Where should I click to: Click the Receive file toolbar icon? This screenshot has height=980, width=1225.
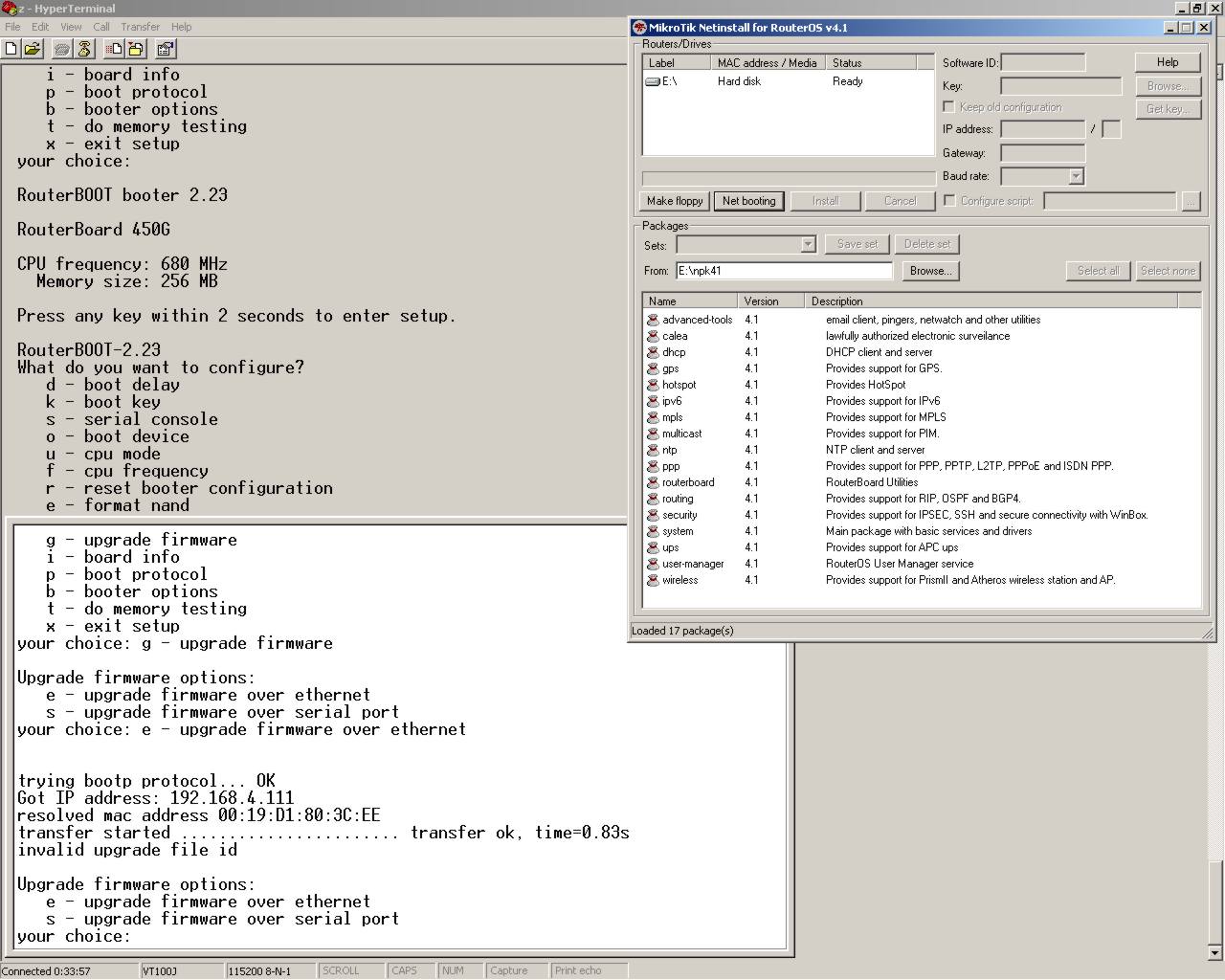[135, 49]
